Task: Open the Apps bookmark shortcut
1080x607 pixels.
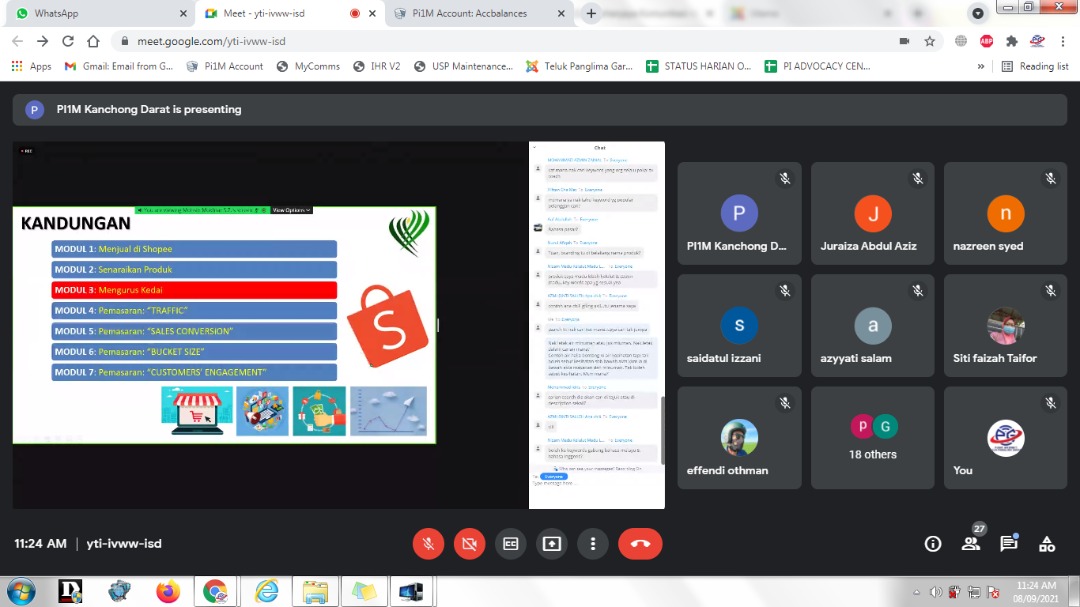Action: pos(31,66)
